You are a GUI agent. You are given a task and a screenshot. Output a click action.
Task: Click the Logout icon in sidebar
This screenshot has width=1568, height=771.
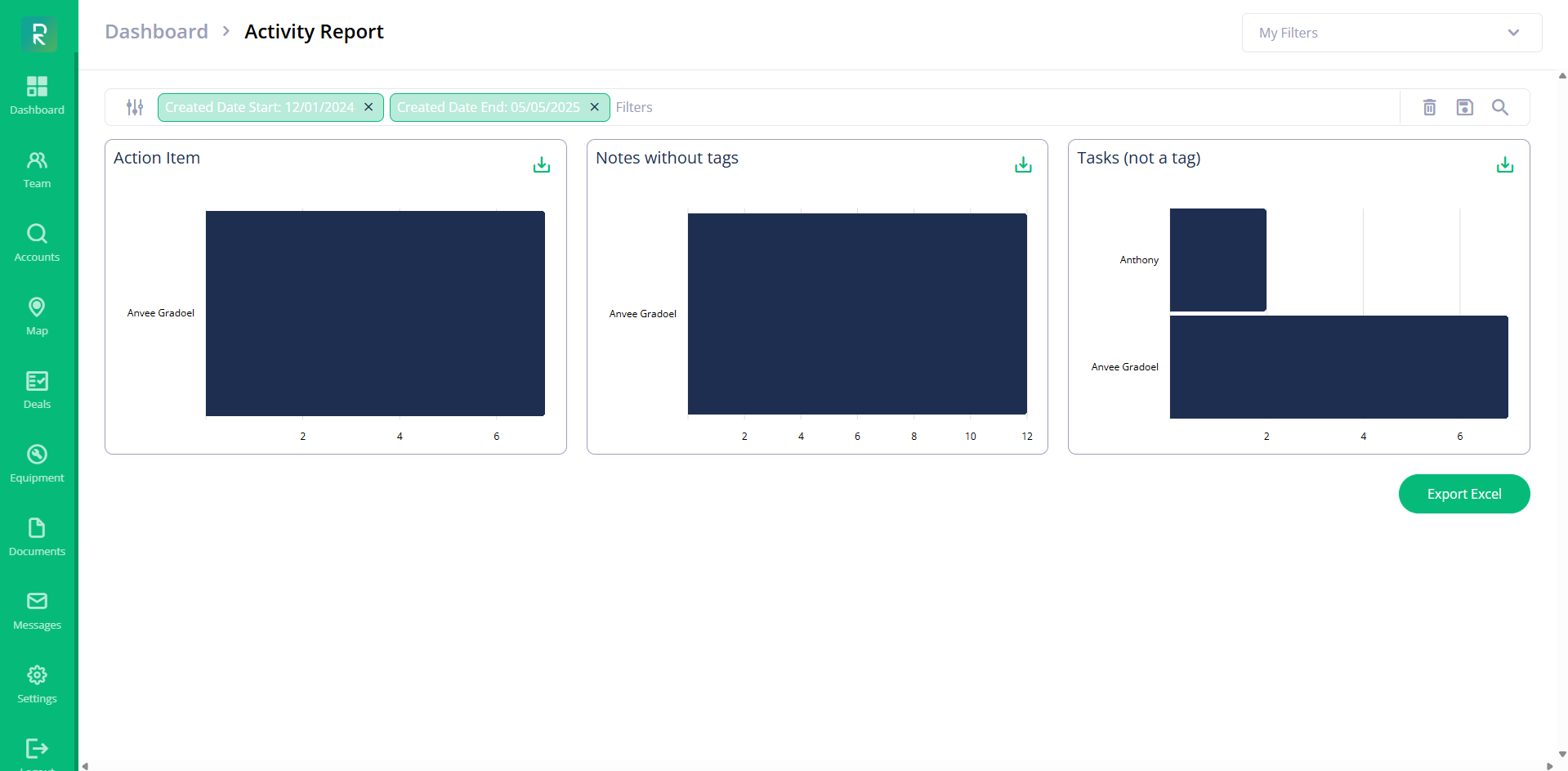(x=37, y=748)
